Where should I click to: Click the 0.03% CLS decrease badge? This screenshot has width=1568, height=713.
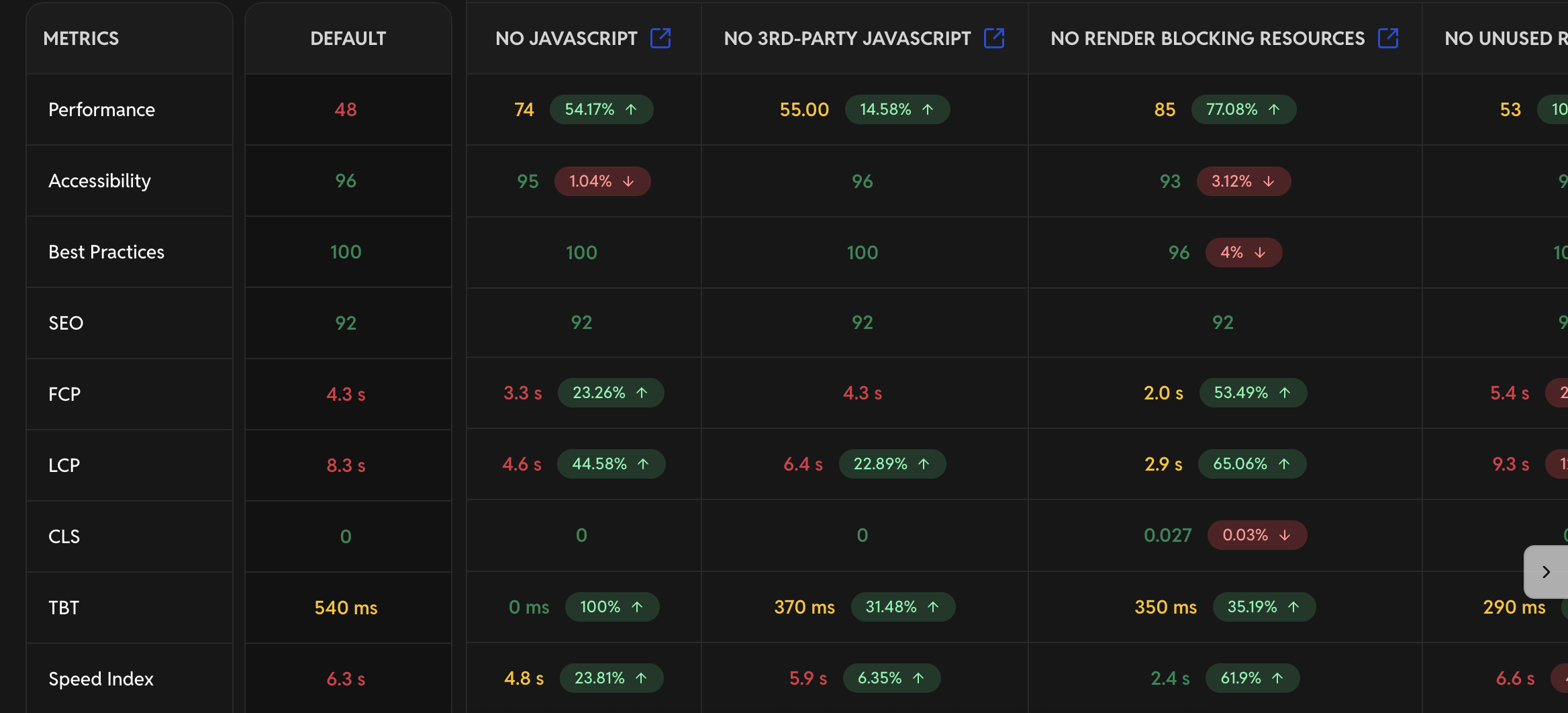(x=1257, y=535)
